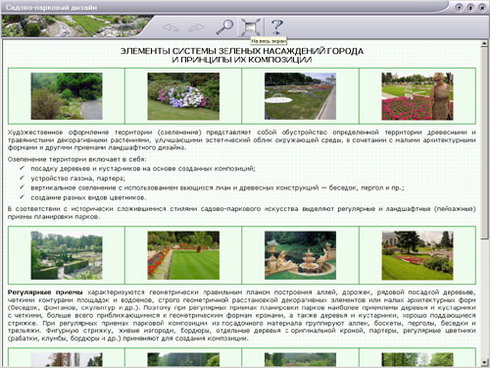Open the fountain with sculptures thumbnail

(300, 255)
